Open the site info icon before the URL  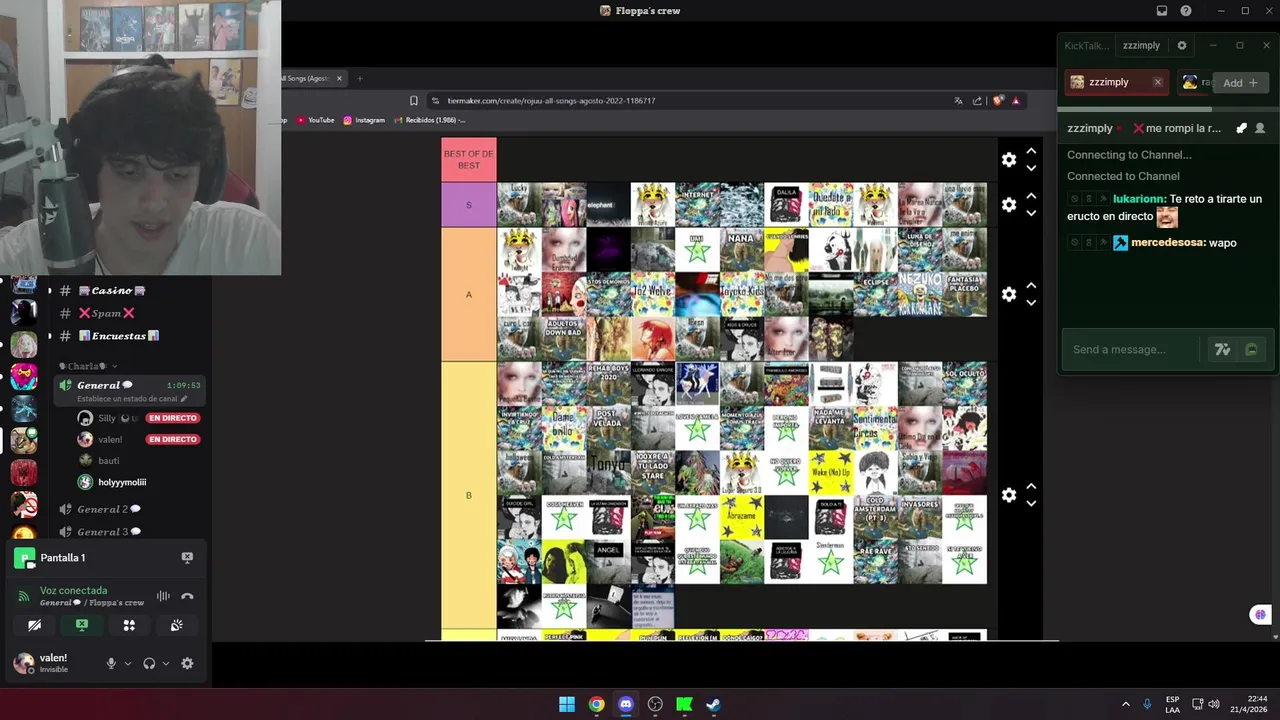436,100
